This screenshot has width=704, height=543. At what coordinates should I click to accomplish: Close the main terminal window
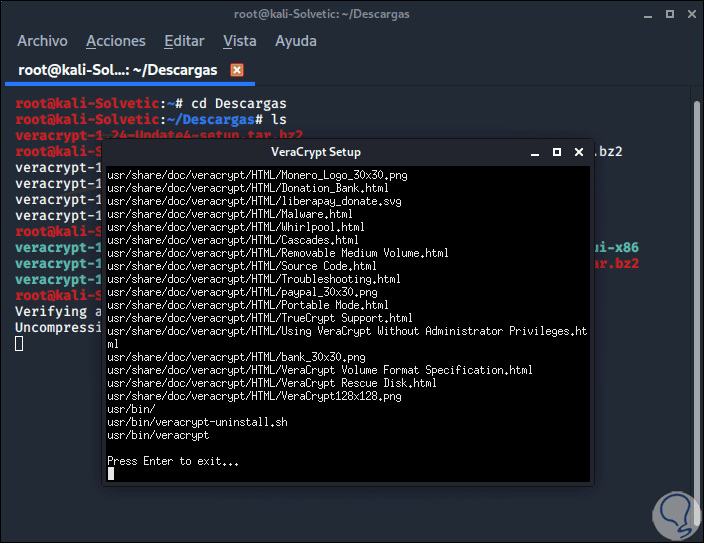692,14
